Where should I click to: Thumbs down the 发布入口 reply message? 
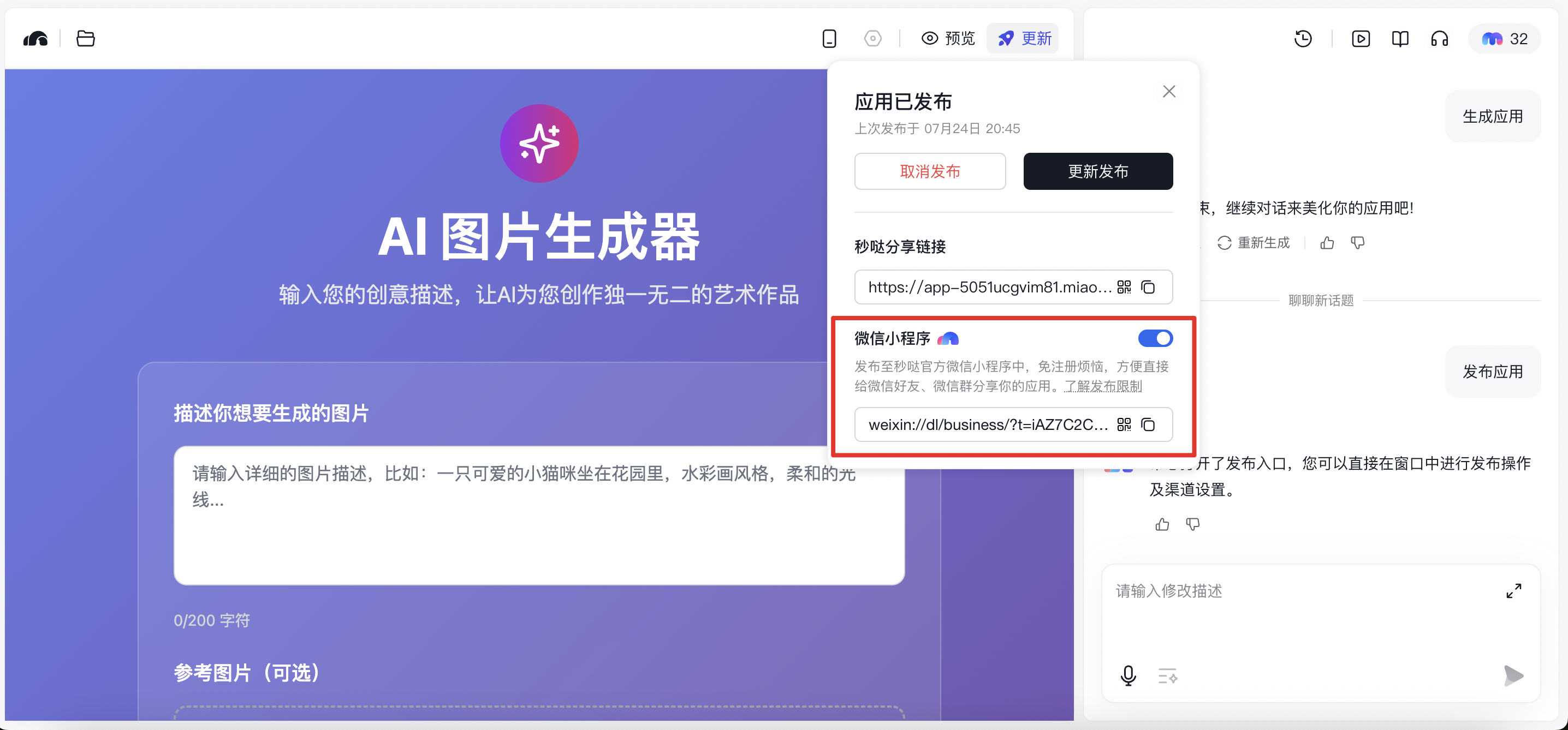point(1192,524)
